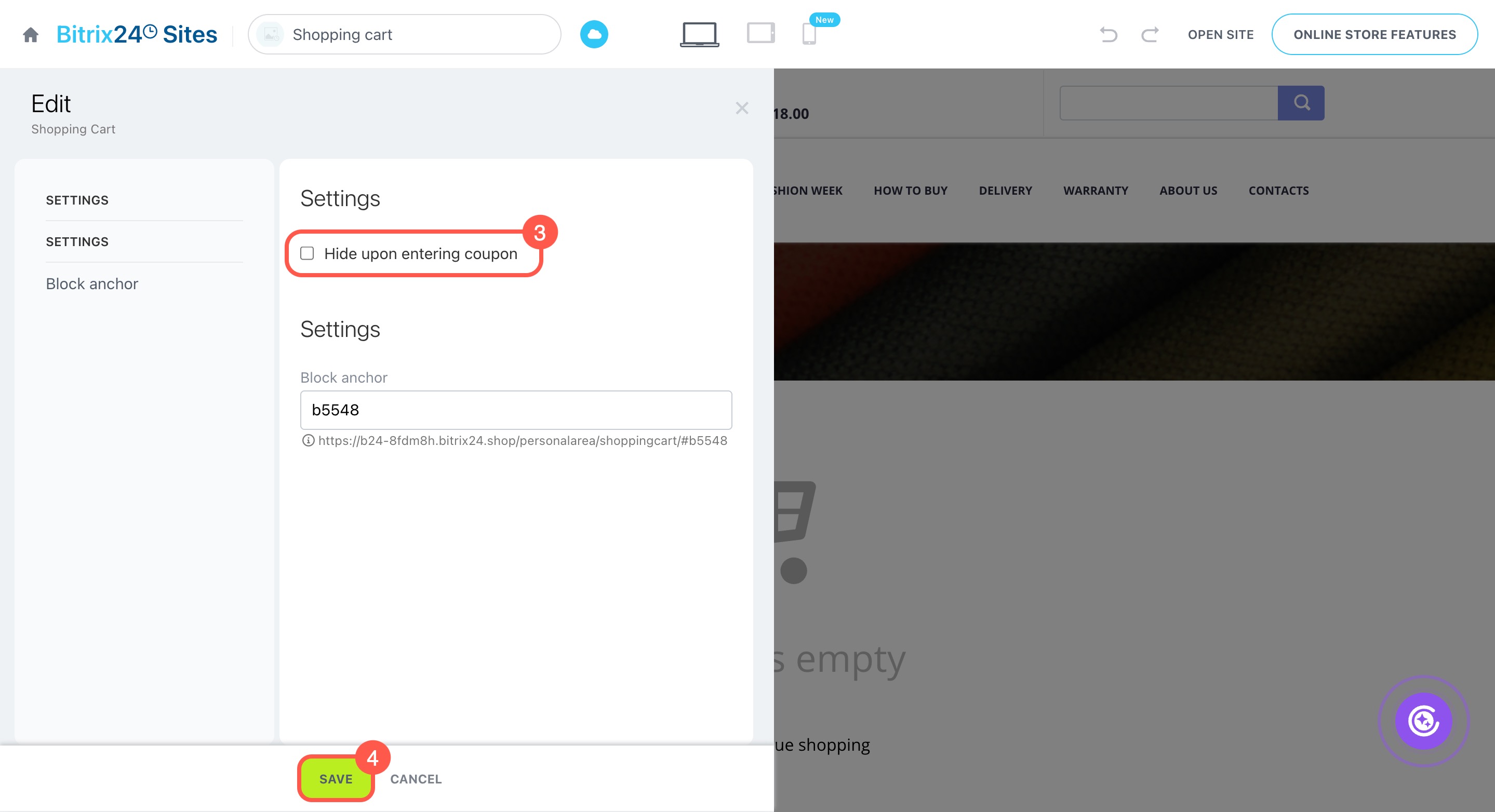Switch to tablet preview mode
Screen dimensions: 1495x812
[761, 33]
